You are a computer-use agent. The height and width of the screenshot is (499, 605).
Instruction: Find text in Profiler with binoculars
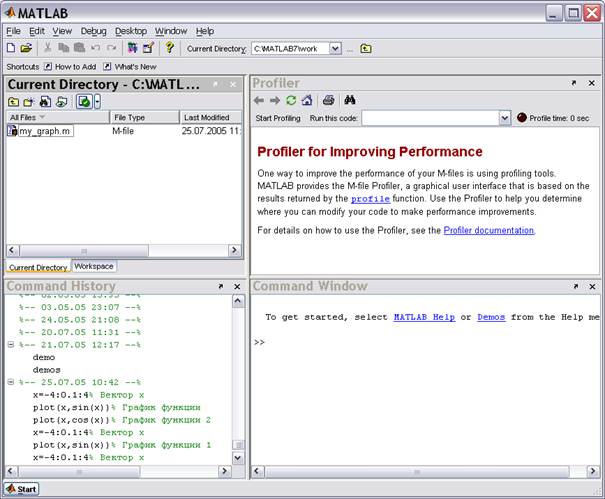[x=350, y=100]
